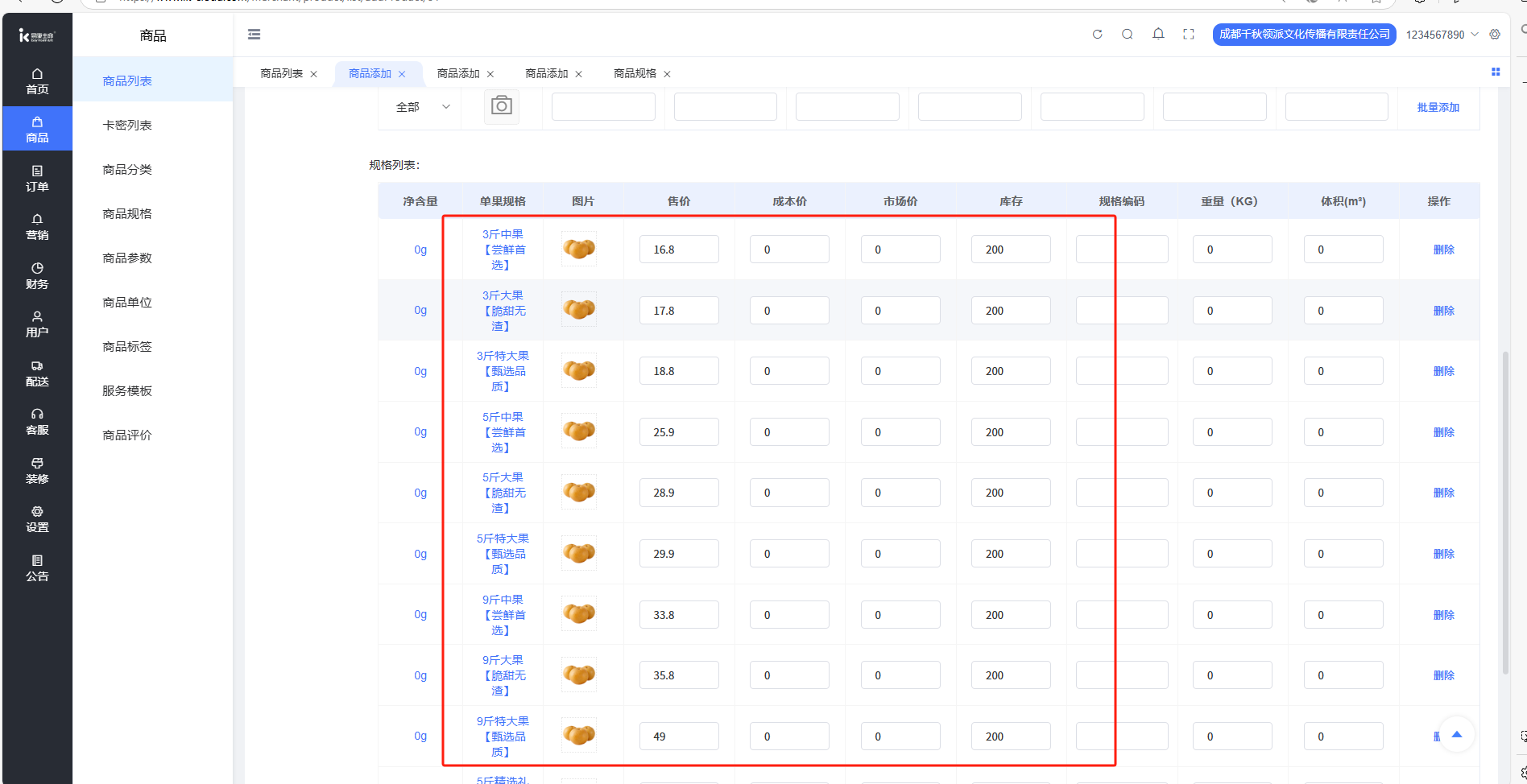Edit the 49 price field
Viewport: 1527px width, 784px height.
[679, 737]
